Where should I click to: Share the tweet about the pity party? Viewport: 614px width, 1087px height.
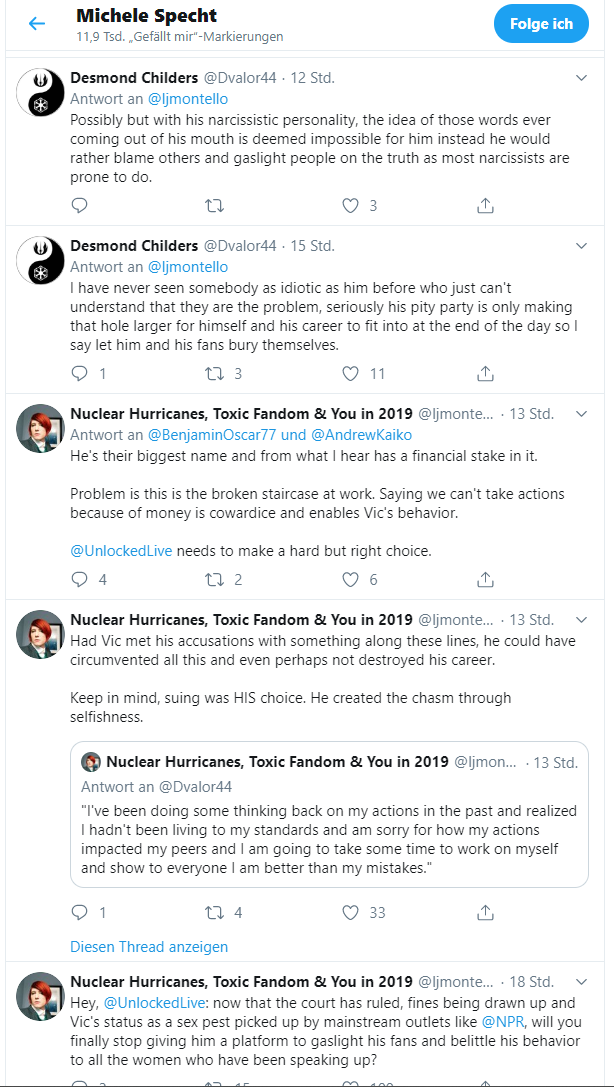[x=486, y=374]
